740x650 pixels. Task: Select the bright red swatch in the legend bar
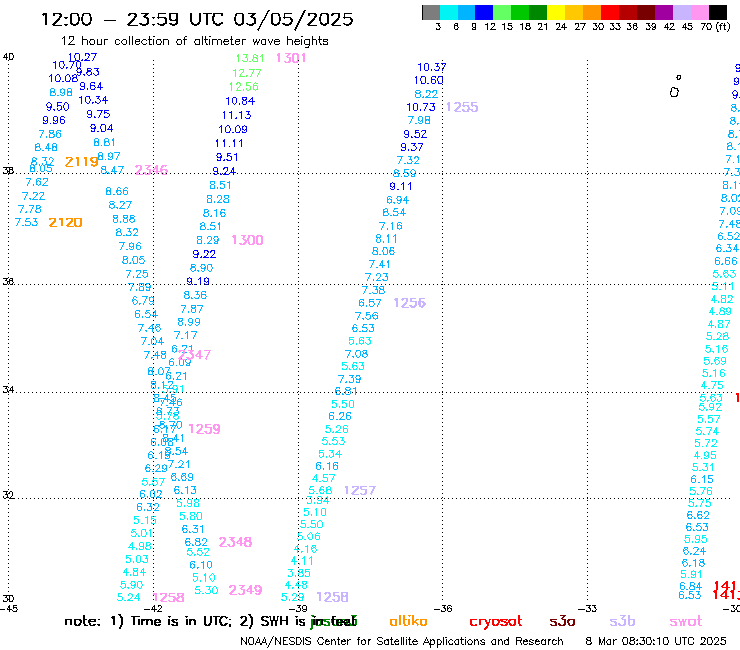click(610, 12)
